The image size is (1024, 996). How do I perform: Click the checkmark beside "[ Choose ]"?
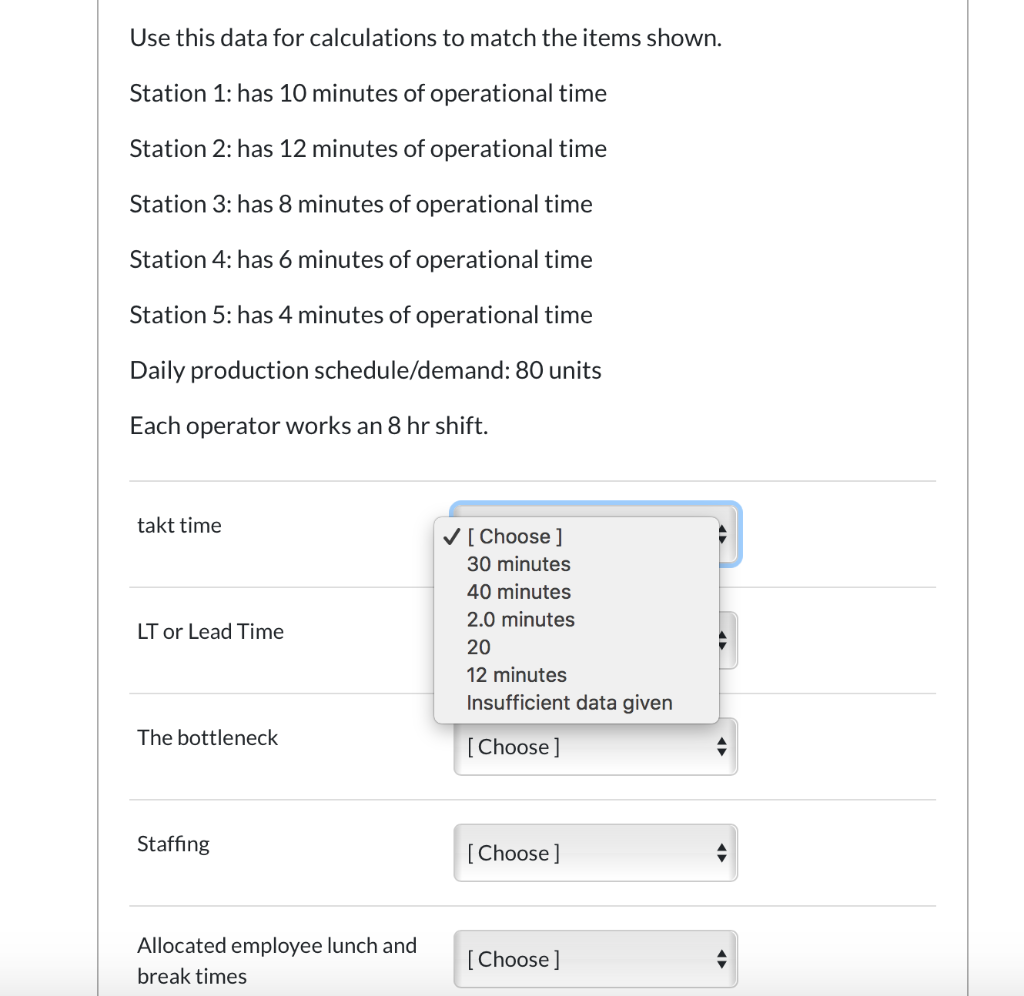(x=449, y=535)
